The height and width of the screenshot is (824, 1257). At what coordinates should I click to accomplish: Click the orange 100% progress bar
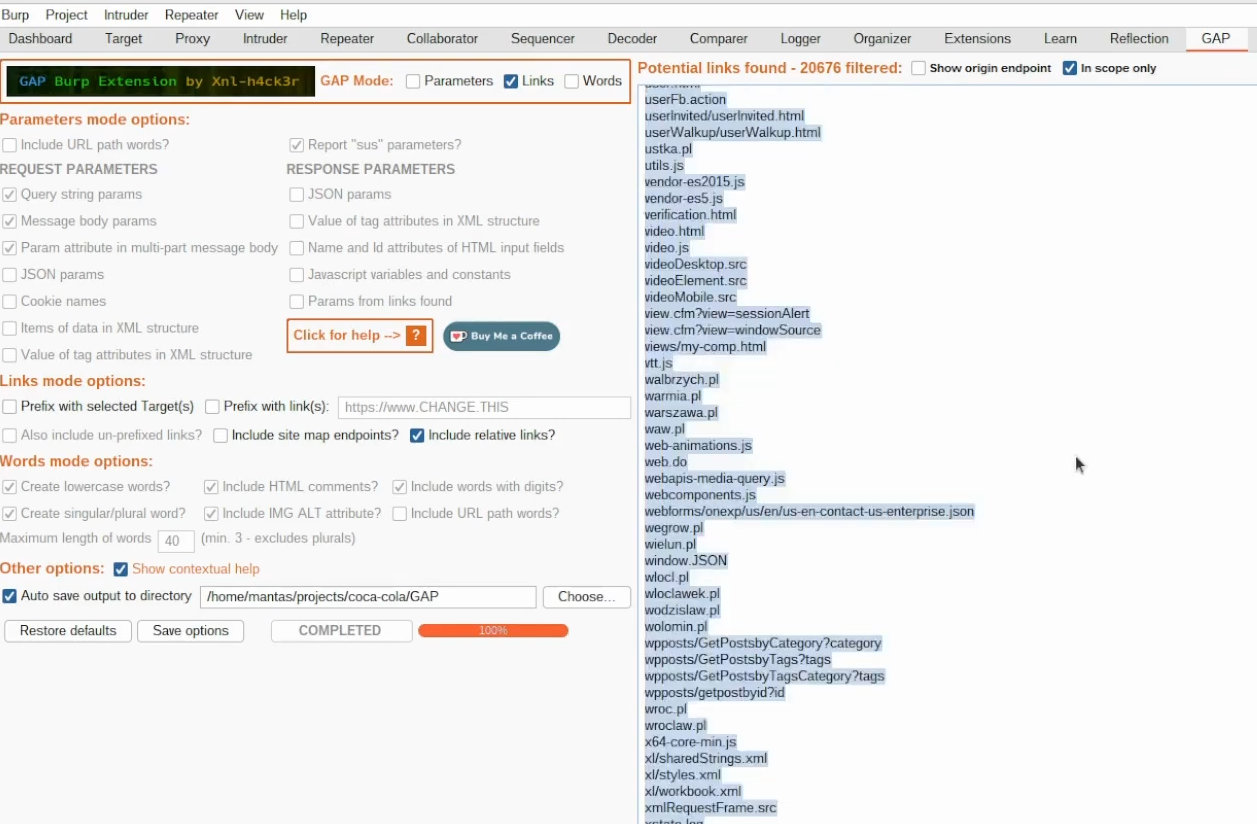[493, 631]
